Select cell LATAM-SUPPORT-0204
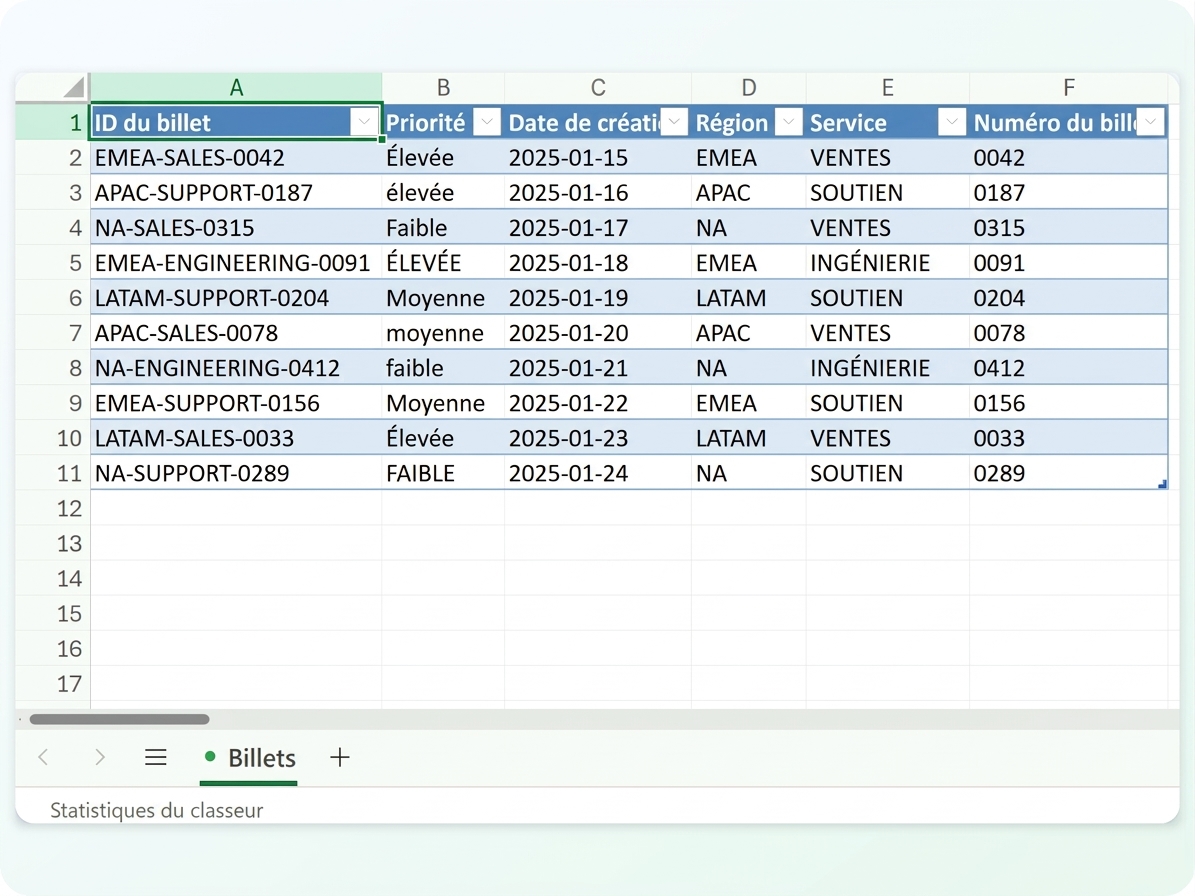Image resolution: width=1195 pixels, height=896 pixels. (236, 298)
